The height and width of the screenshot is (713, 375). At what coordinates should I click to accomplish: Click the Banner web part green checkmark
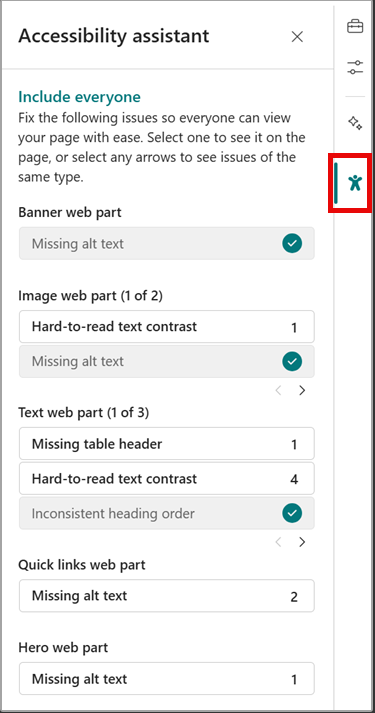292,243
